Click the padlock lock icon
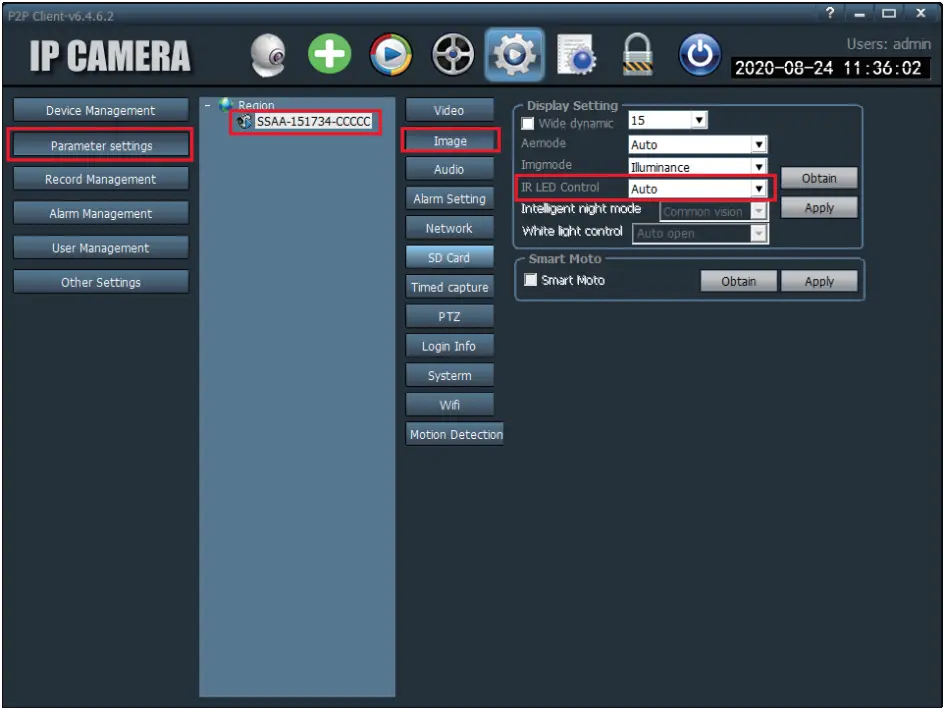Screen dimensions: 945x710 click(637, 54)
